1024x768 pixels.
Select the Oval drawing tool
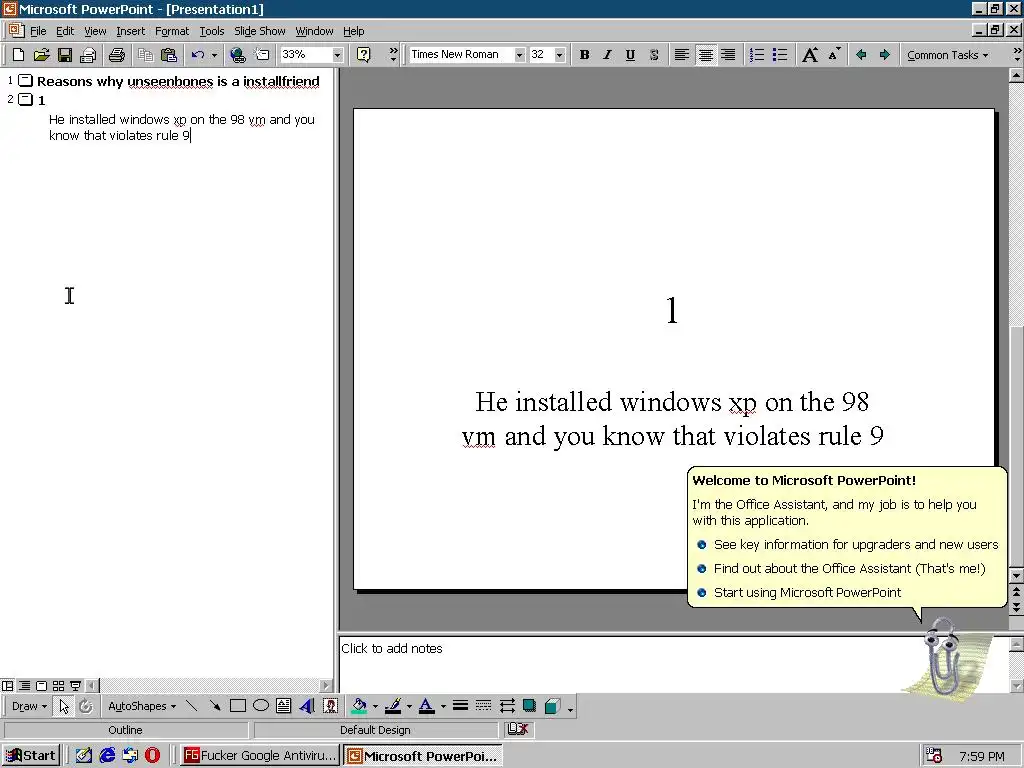click(x=261, y=706)
